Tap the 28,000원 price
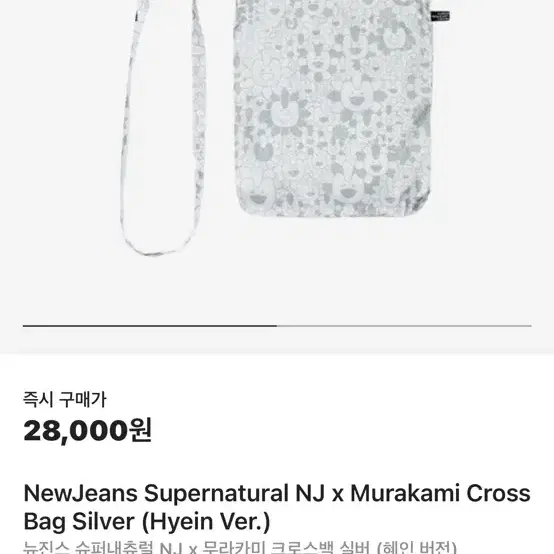The height and width of the screenshot is (554, 554). pyautogui.click(x=88, y=430)
